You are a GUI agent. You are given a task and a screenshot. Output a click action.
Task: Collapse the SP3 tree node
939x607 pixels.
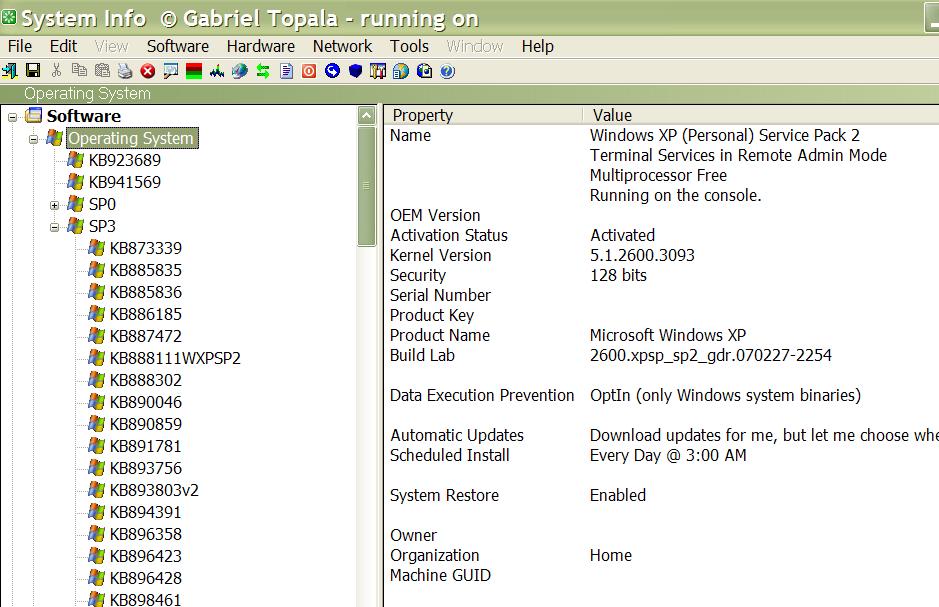[x=54, y=227]
